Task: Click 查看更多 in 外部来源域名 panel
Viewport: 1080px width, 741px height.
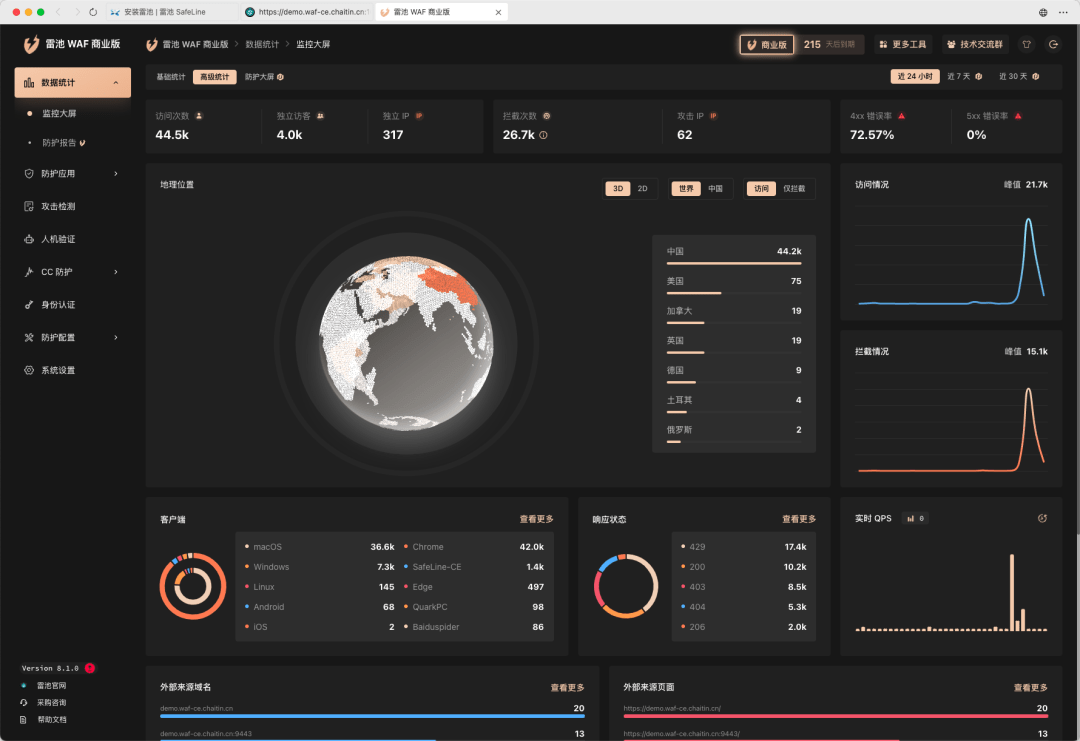Action: (567, 687)
